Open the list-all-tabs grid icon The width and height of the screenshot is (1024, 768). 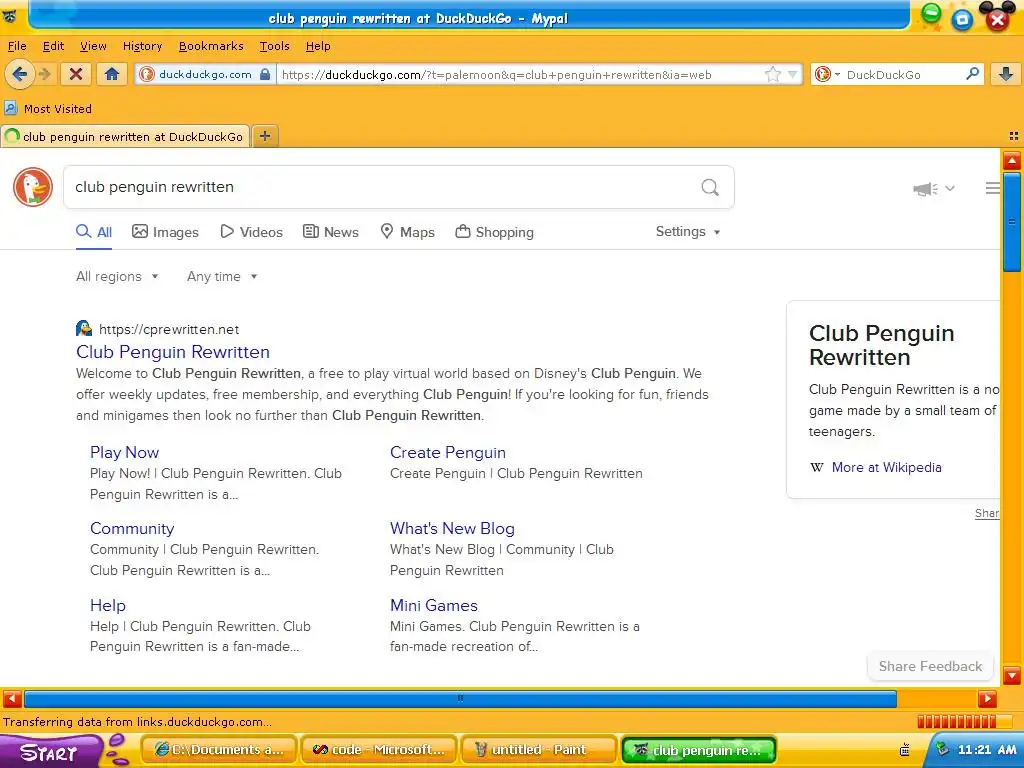click(x=1014, y=136)
